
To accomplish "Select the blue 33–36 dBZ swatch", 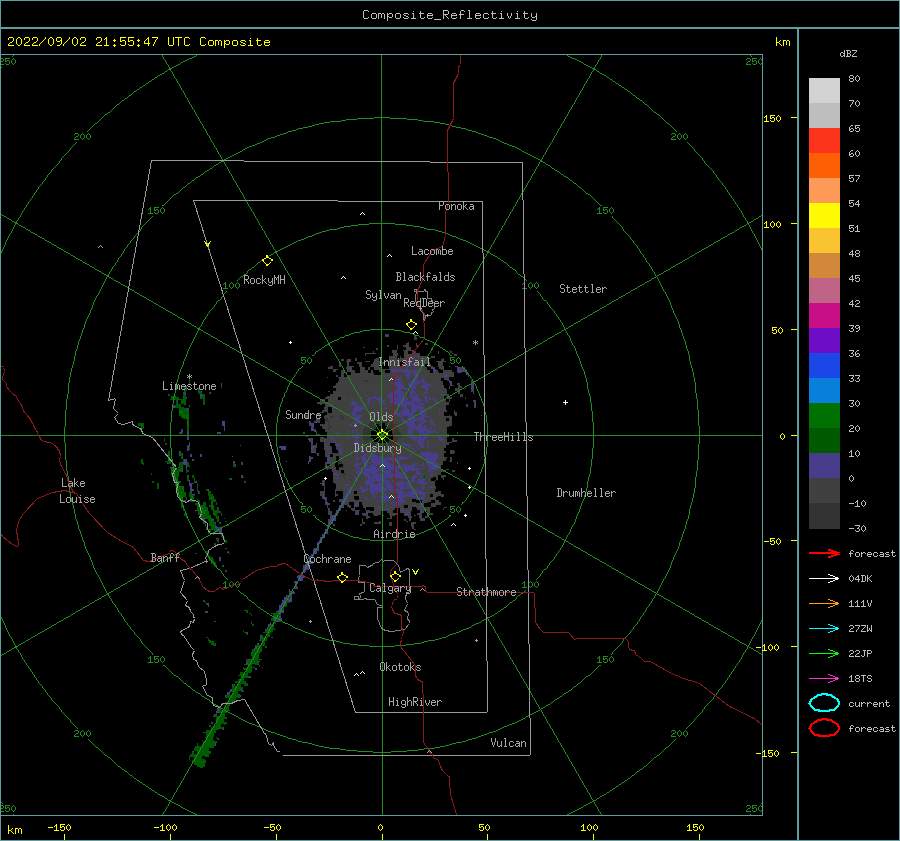I will (x=824, y=365).
